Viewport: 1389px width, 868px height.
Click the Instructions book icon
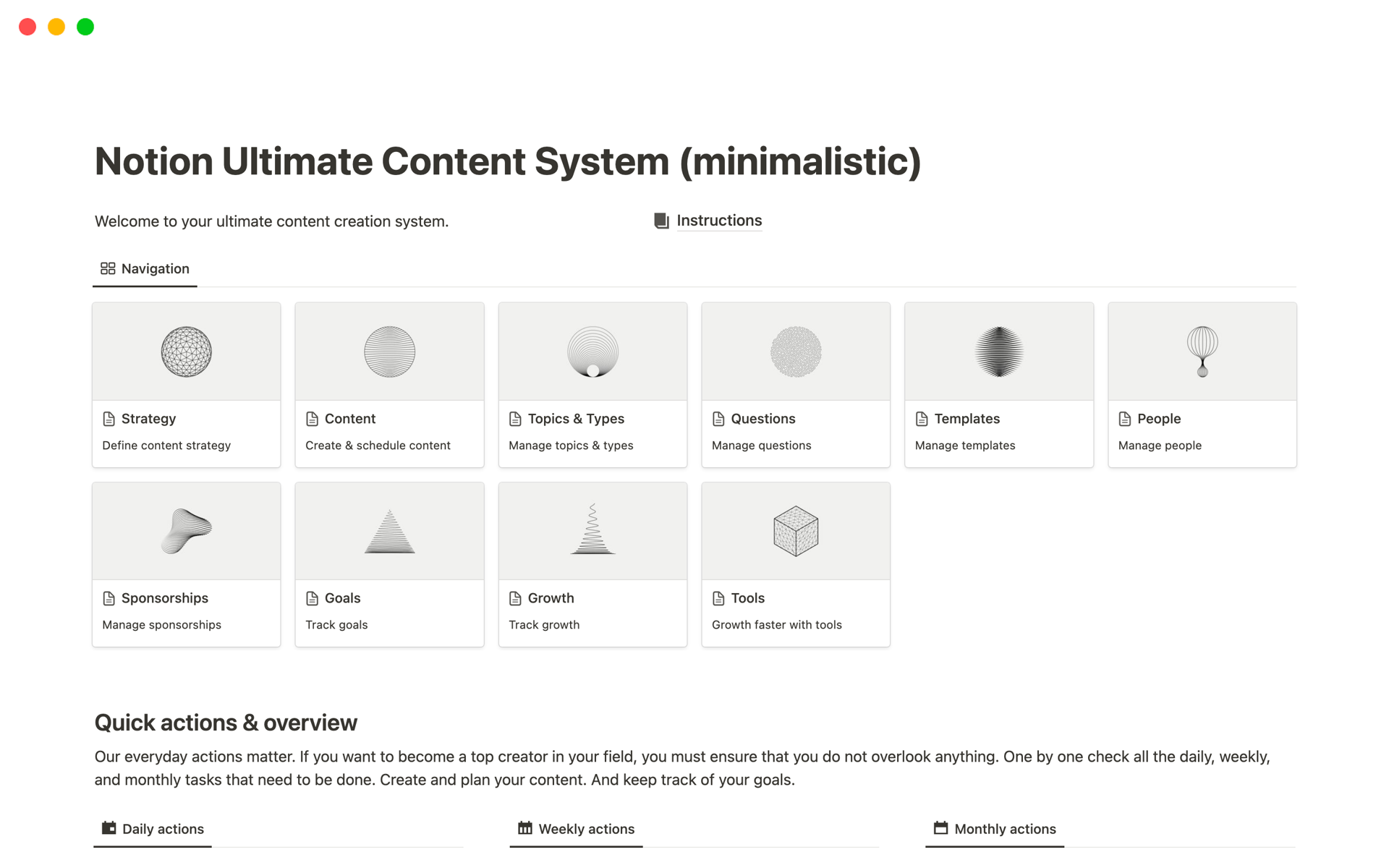(661, 221)
